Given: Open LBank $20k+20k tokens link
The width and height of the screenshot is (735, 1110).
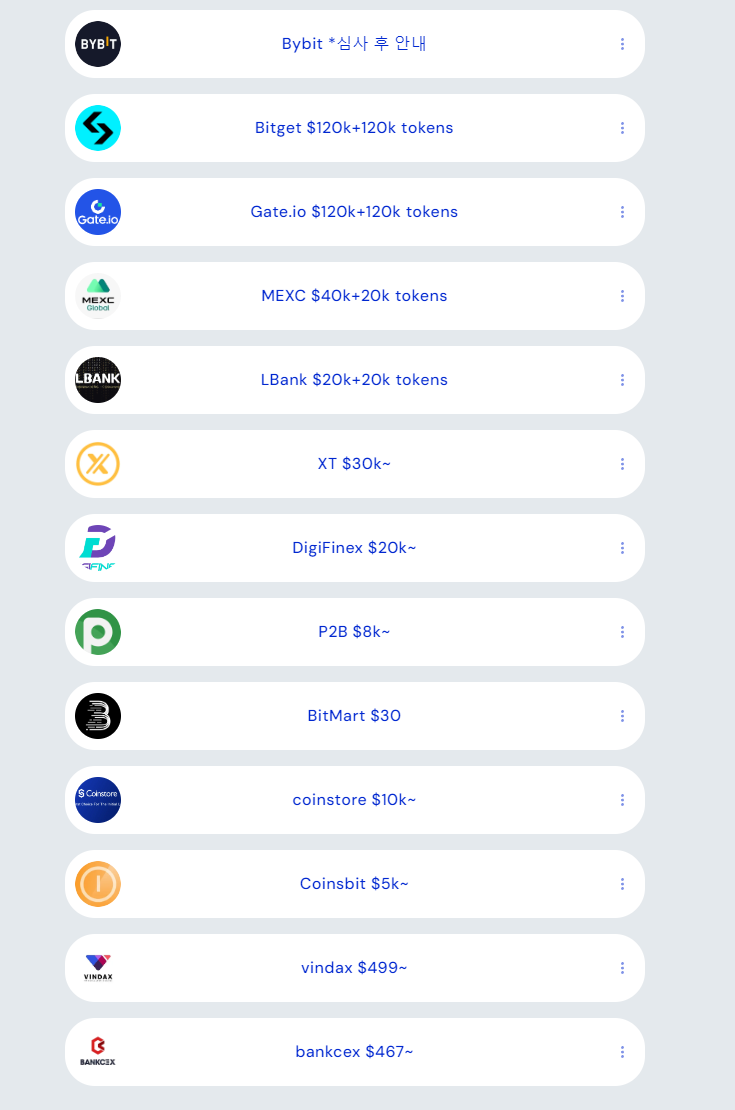Looking at the screenshot, I should 354,380.
